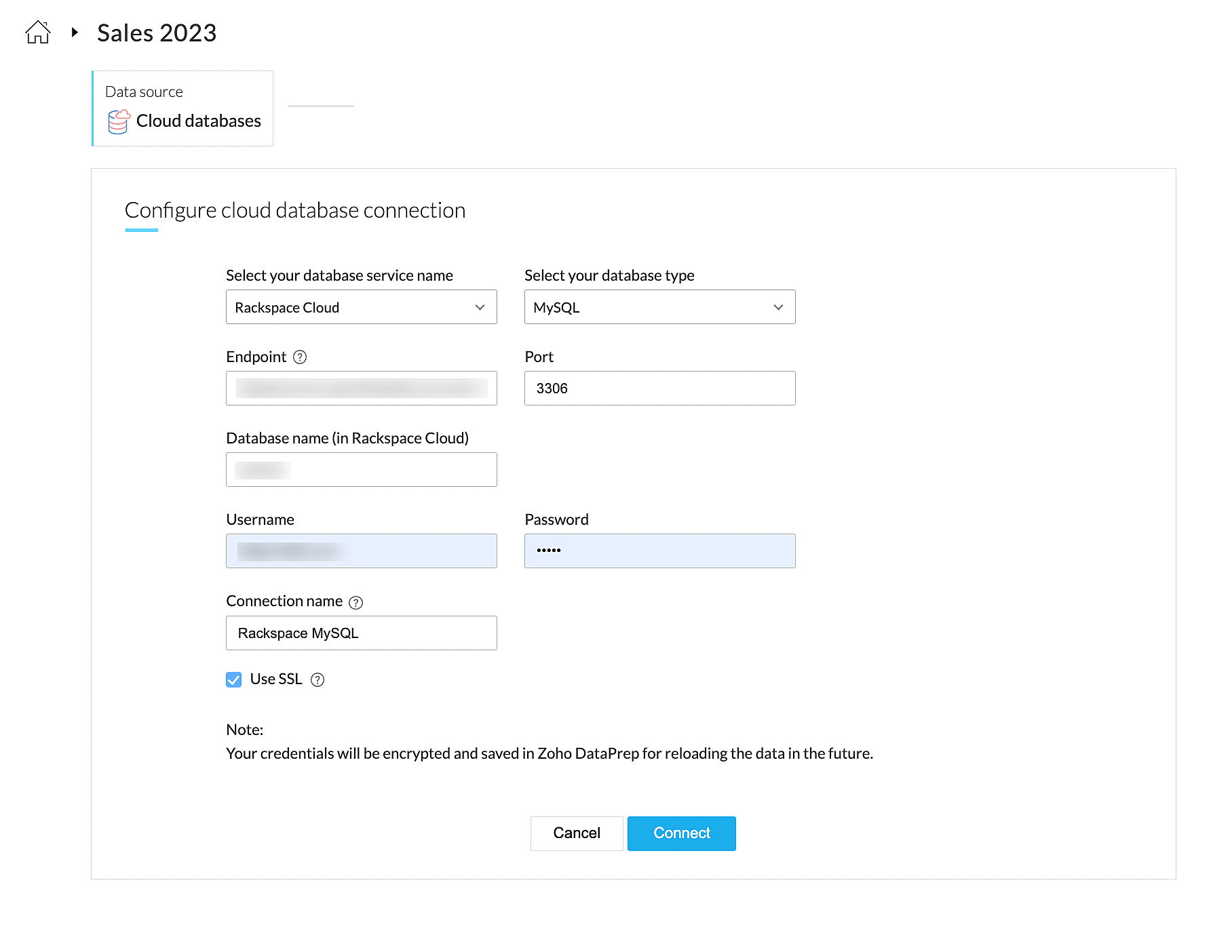Select the Data source Cloud databases tab
This screenshot has height=952, width=1232.
point(183,108)
